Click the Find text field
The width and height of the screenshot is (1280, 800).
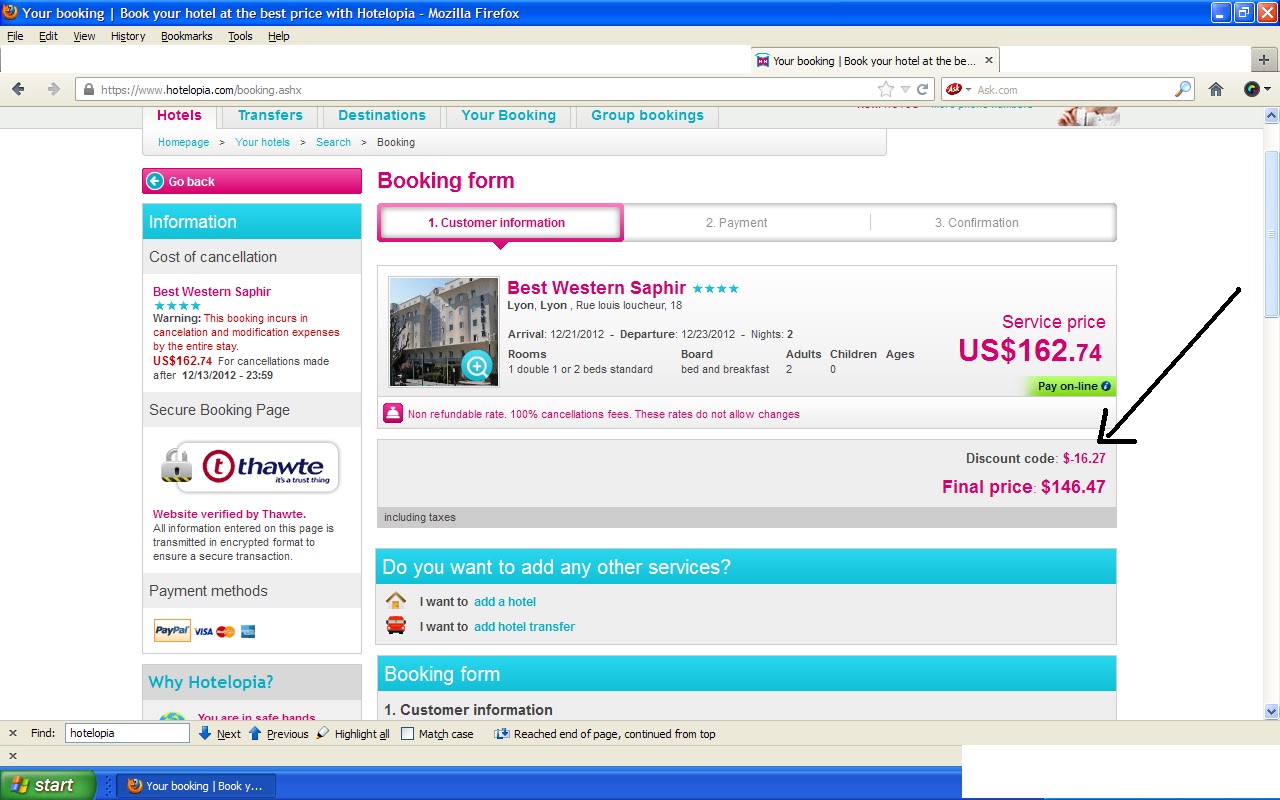tap(127, 733)
